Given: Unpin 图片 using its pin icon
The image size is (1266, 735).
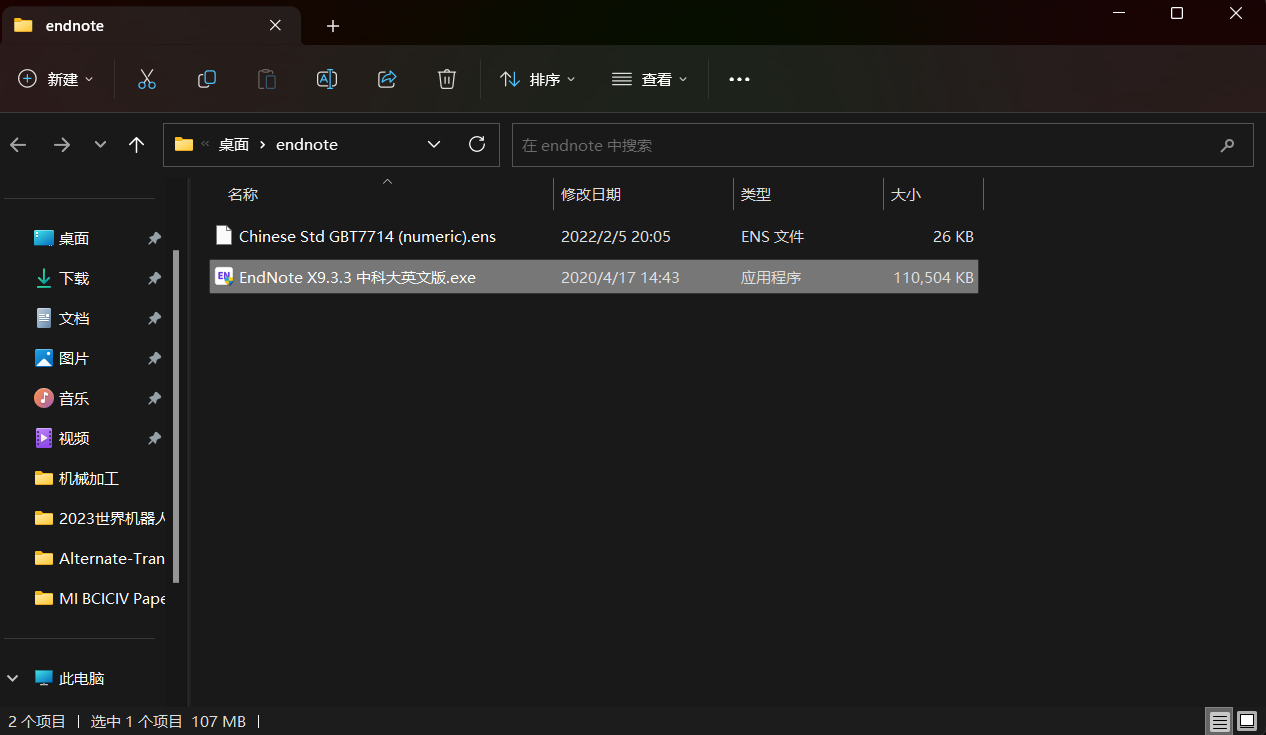Looking at the screenshot, I should pyautogui.click(x=154, y=358).
